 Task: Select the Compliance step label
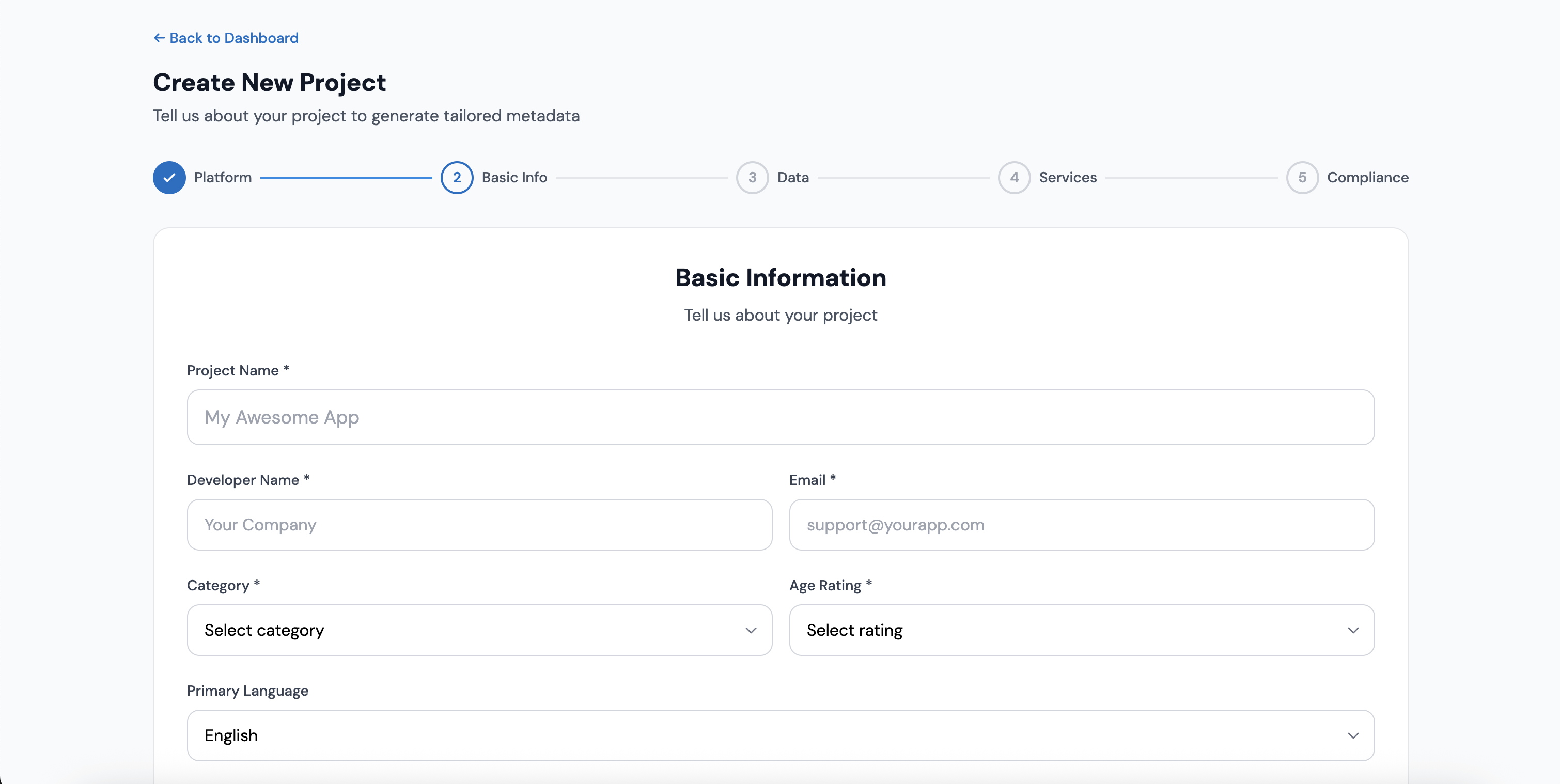(x=1367, y=177)
